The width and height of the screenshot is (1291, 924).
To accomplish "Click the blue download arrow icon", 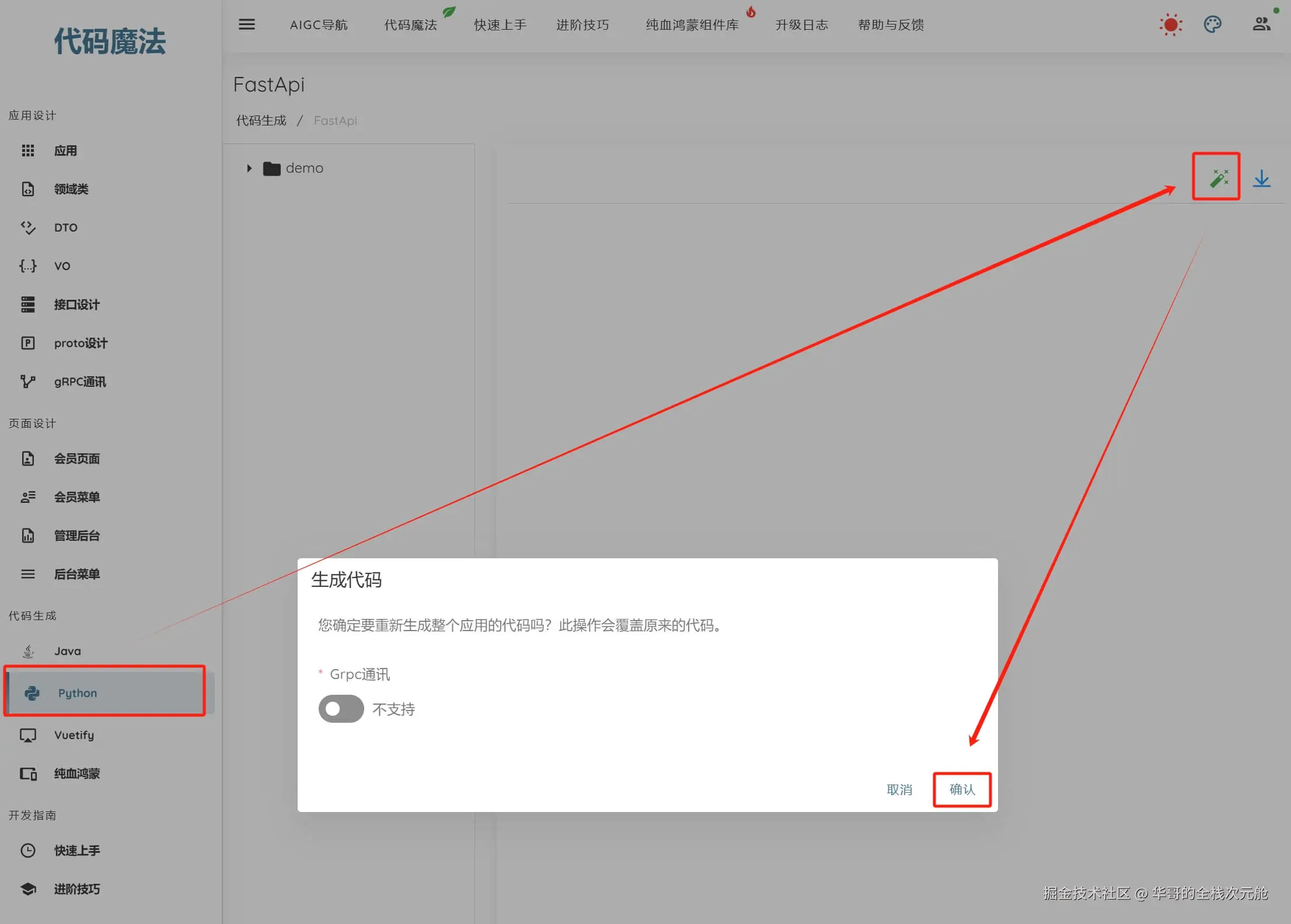I will pos(1261,178).
